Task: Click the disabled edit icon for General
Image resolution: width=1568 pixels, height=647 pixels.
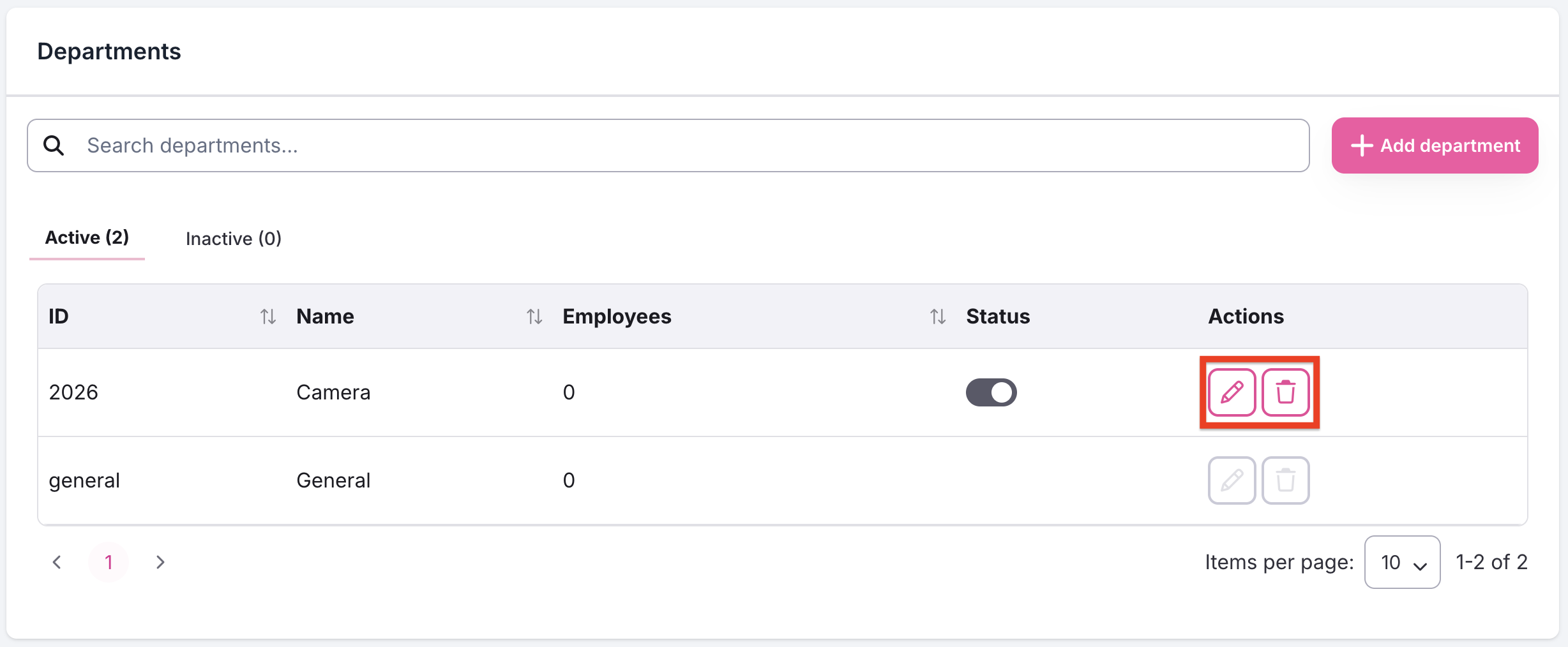Action: click(x=1232, y=480)
